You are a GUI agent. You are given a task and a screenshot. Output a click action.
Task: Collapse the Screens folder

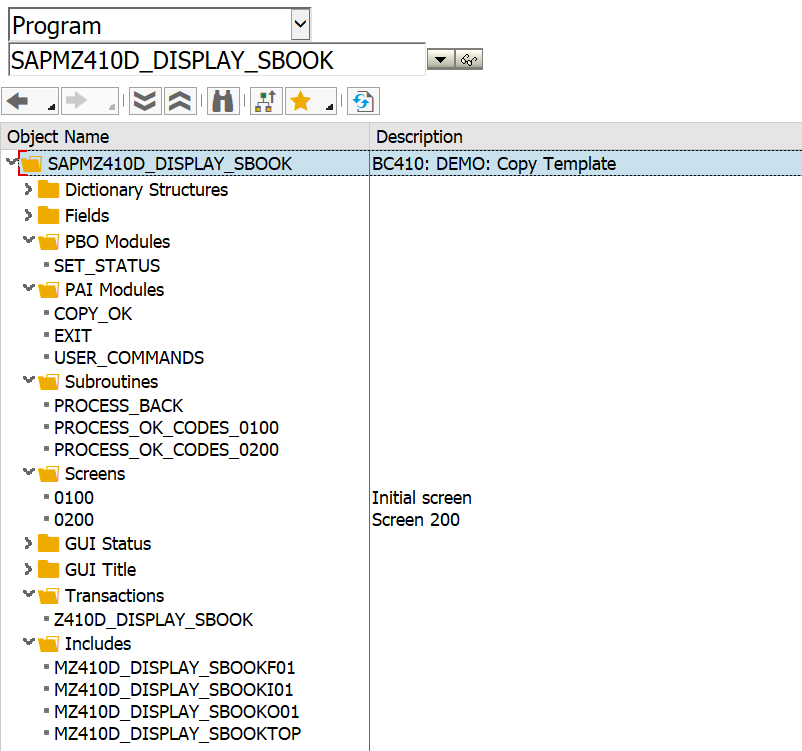[29, 472]
